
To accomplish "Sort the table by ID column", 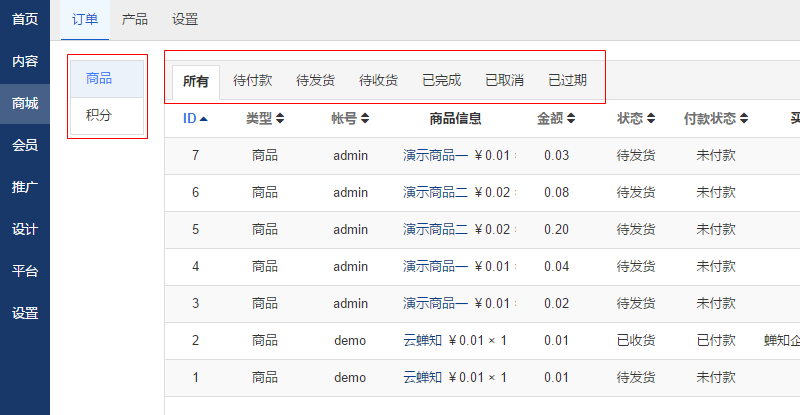I will 195,118.
